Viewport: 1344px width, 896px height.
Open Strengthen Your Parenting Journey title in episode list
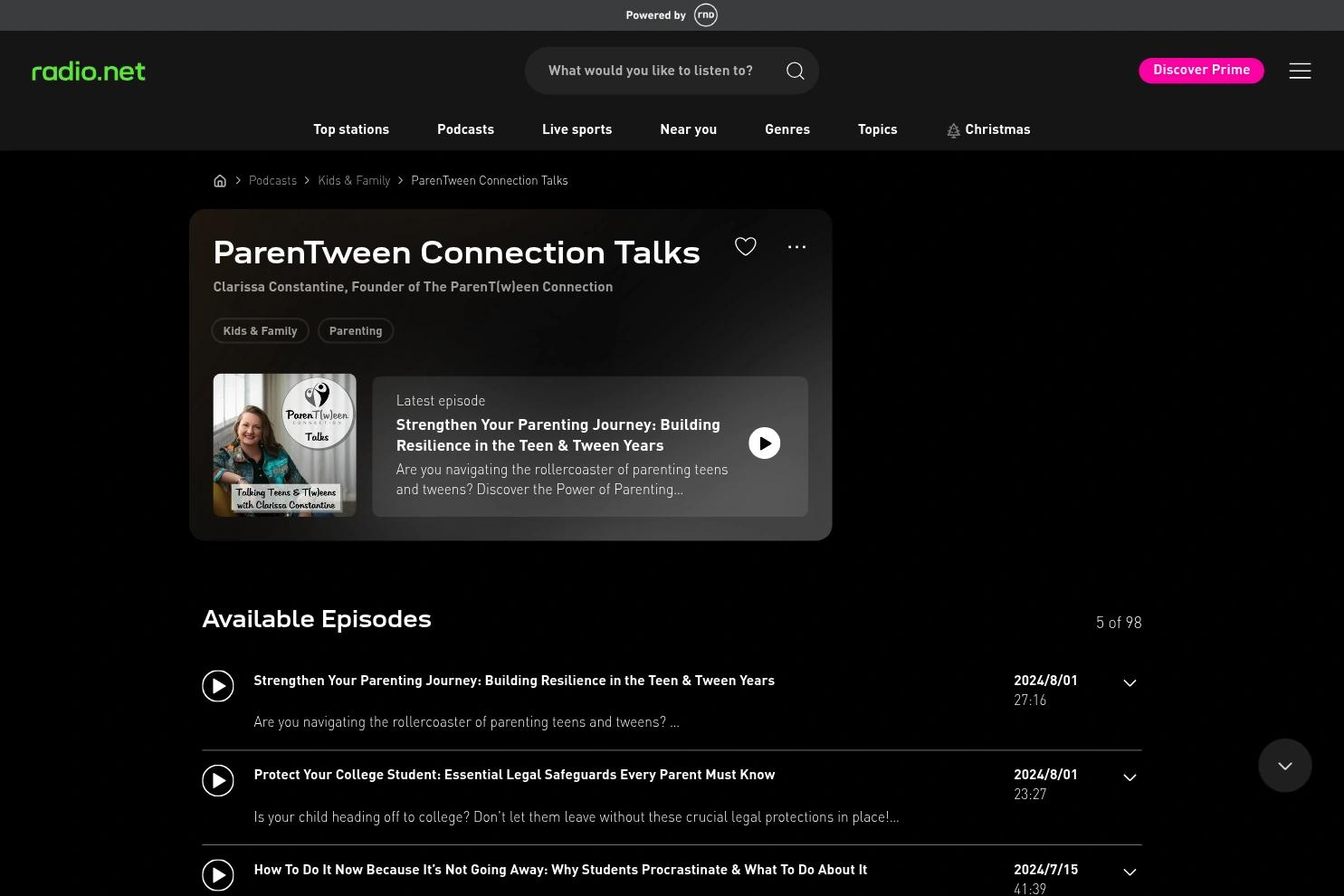click(514, 681)
